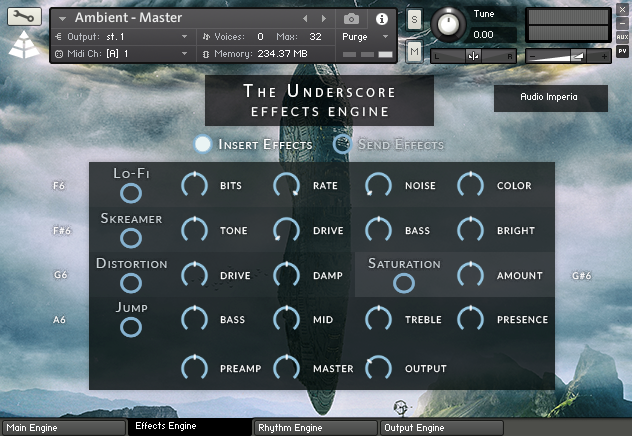This screenshot has height=436, width=632.
Task: Click the Lo-Fi NOISE knob
Action: click(x=378, y=185)
